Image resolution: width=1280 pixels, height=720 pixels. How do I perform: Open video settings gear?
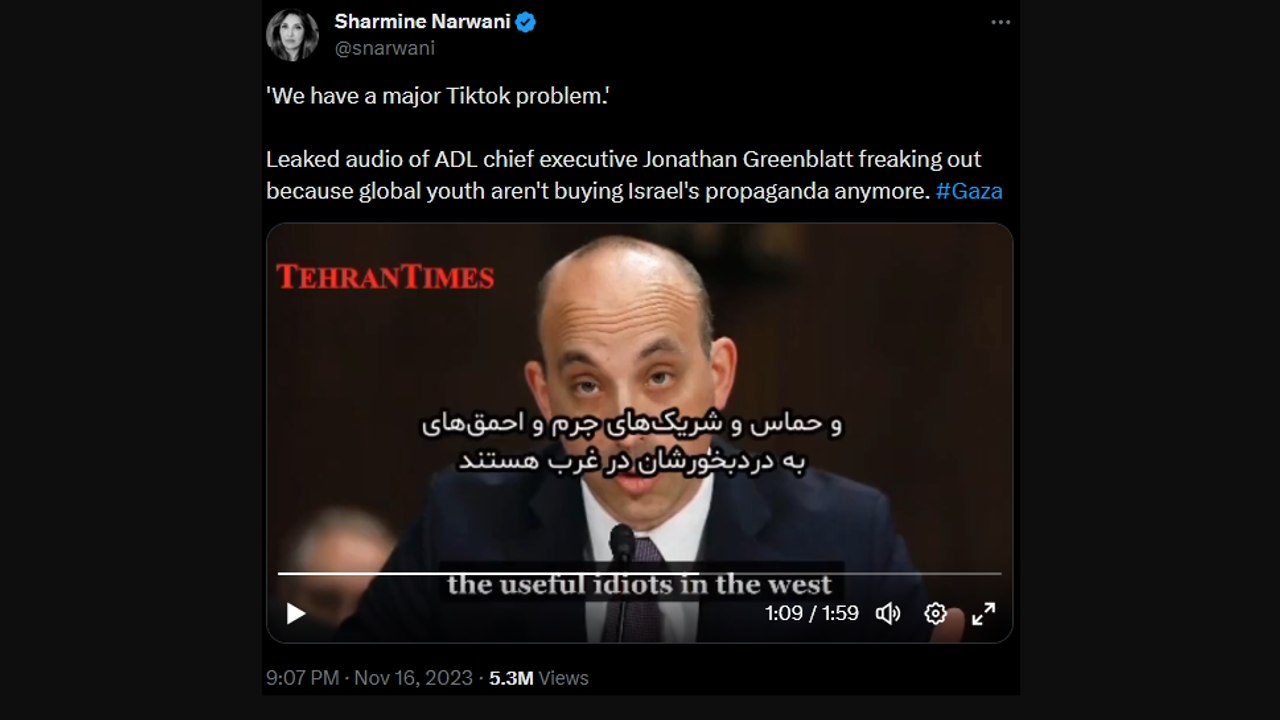935,613
